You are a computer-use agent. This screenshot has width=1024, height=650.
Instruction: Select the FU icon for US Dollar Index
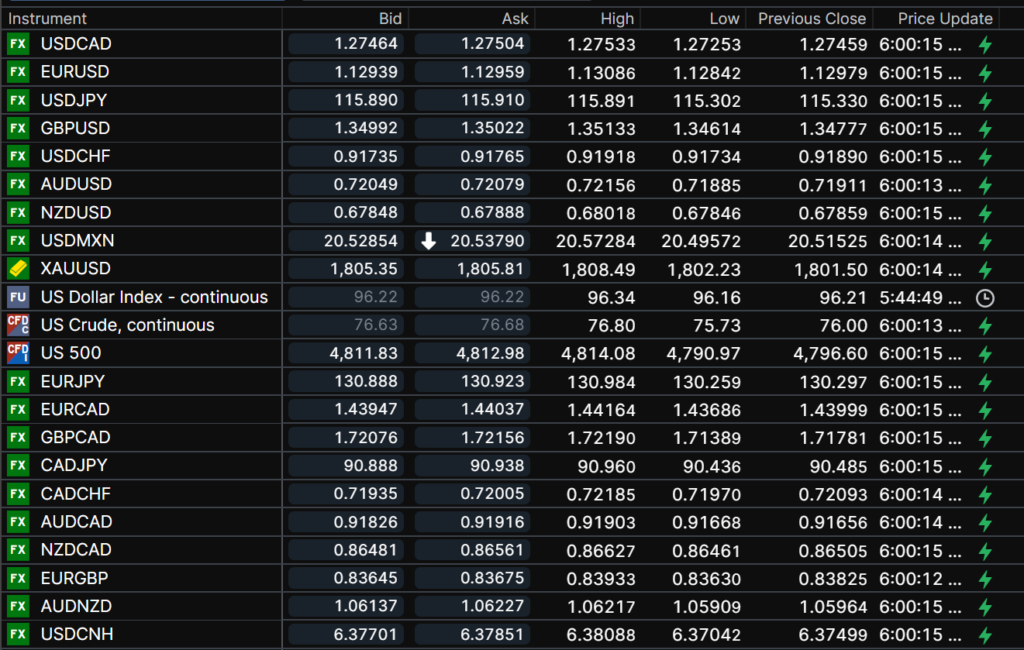(18, 297)
